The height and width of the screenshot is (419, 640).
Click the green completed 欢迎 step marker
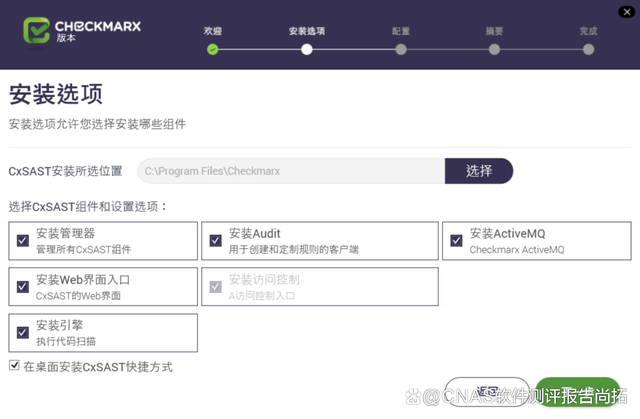tap(213, 50)
